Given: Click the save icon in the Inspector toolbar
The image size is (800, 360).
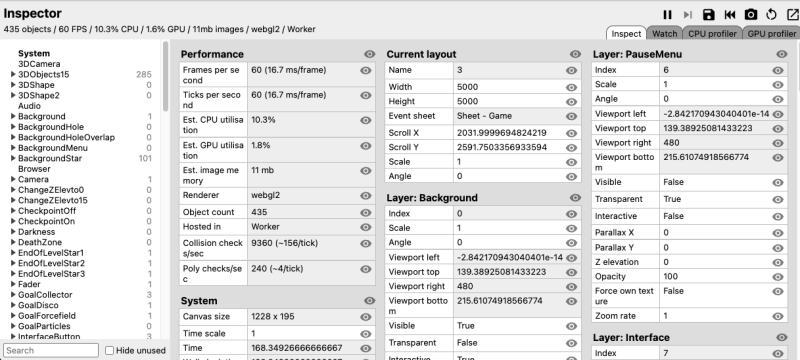Looking at the screenshot, I should [709, 15].
